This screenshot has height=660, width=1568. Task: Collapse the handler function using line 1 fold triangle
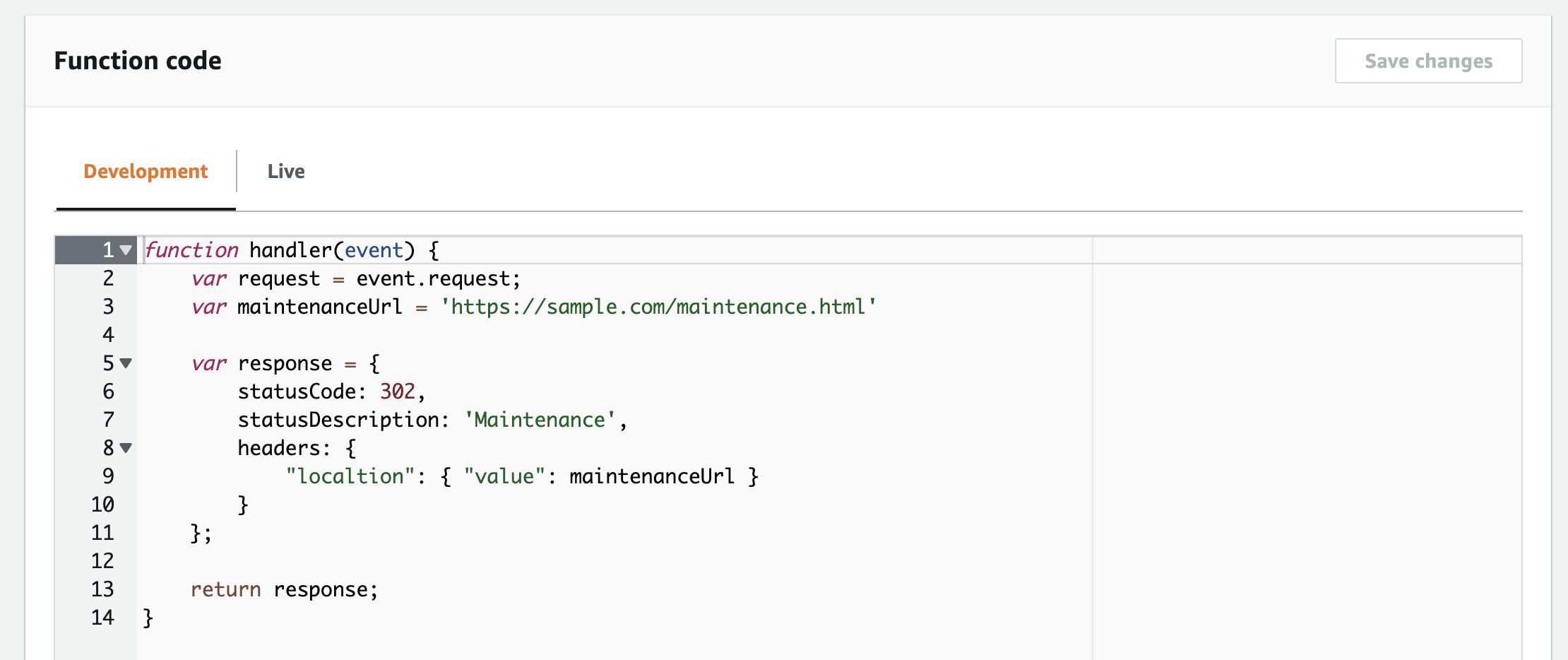(x=124, y=250)
